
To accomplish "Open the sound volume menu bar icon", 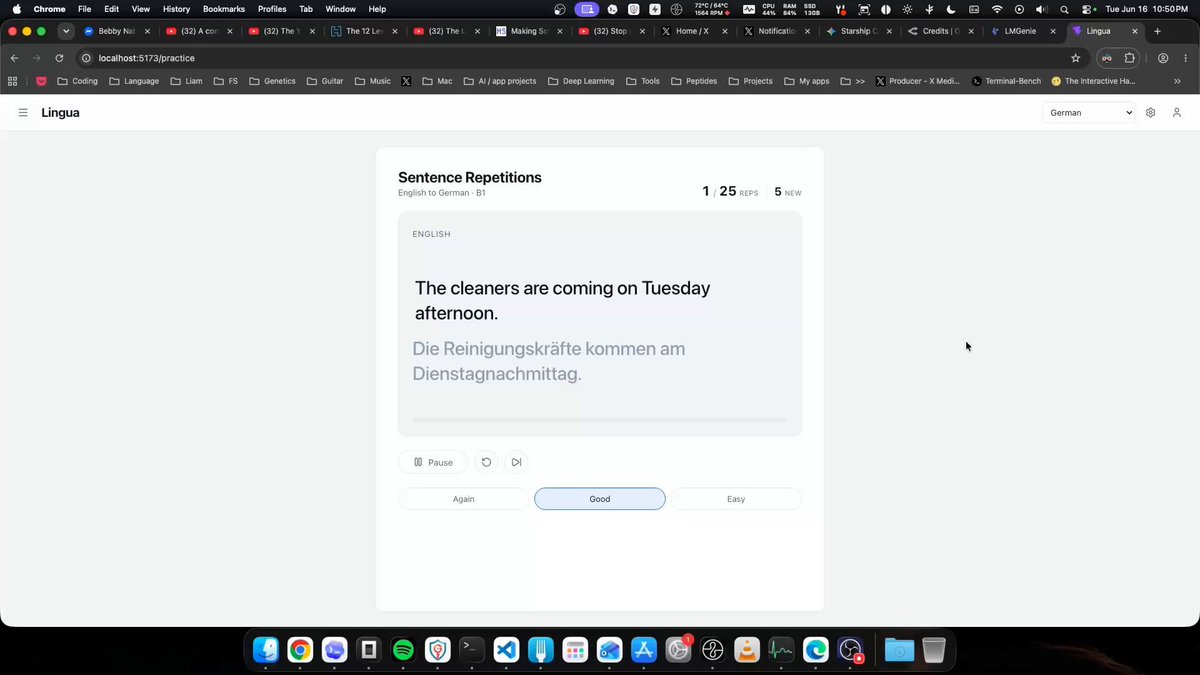I will point(1041,9).
